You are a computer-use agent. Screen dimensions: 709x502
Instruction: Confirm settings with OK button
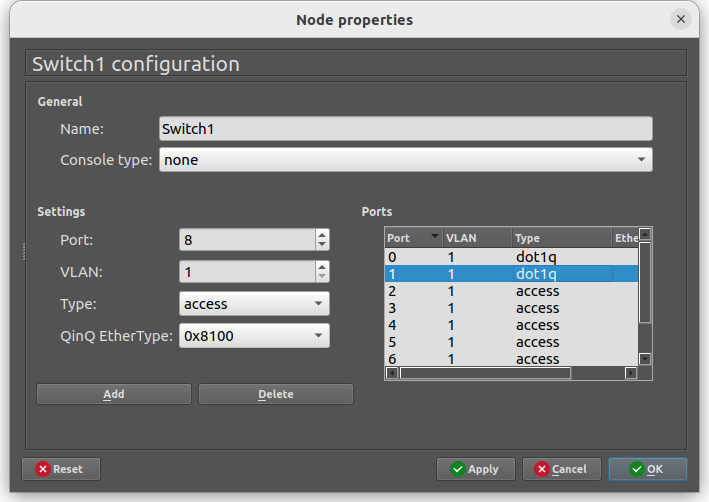point(648,469)
